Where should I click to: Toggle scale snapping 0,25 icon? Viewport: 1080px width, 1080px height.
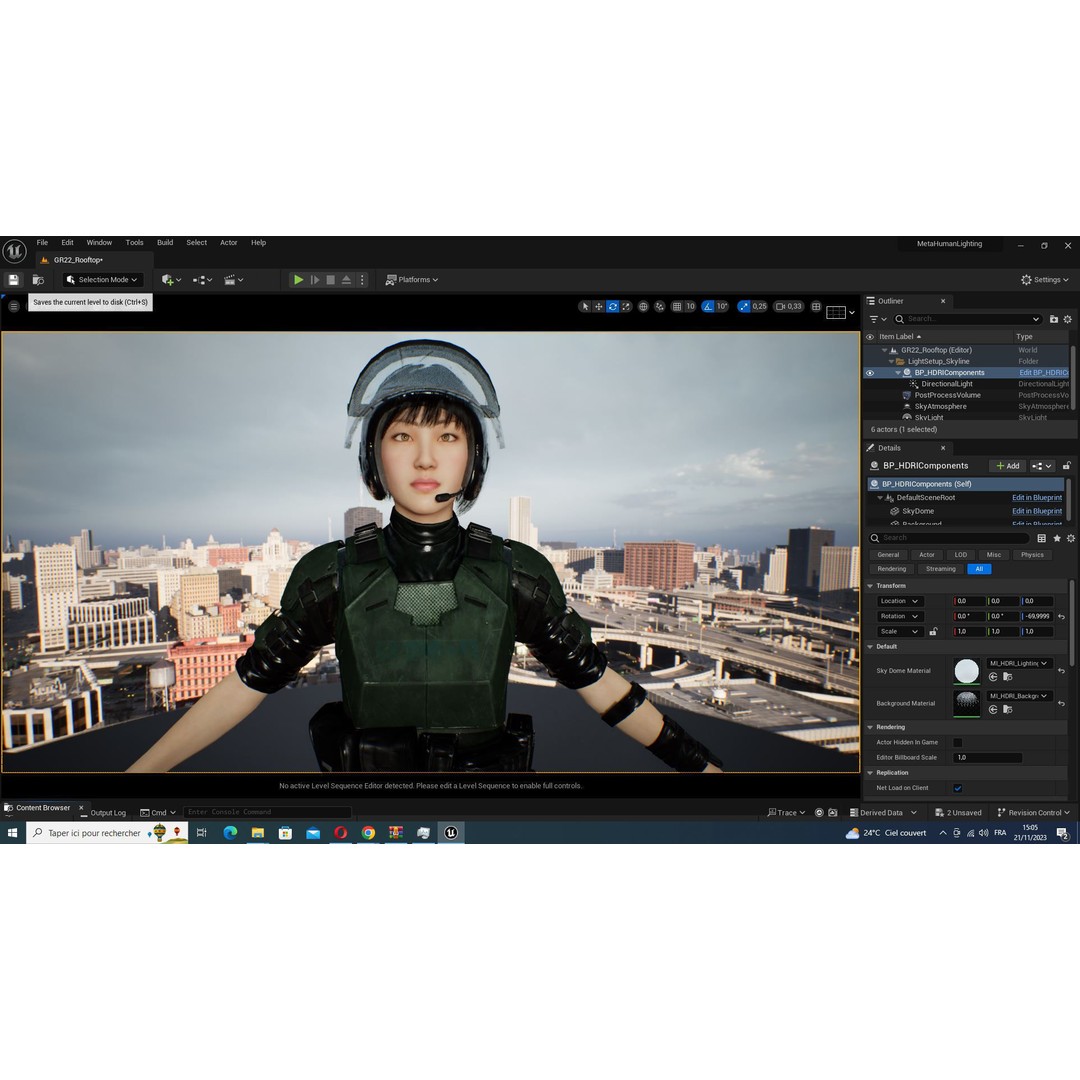pyautogui.click(x=744, y=307)
